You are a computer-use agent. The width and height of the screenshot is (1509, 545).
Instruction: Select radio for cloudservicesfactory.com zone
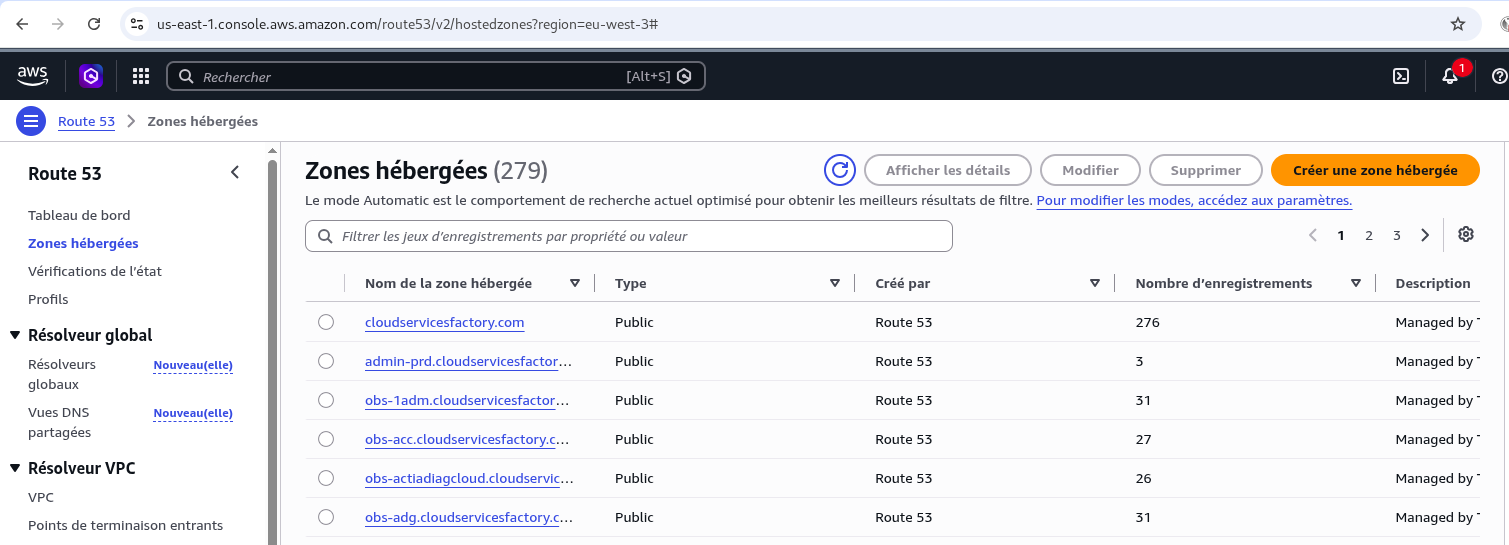[326, 322]
